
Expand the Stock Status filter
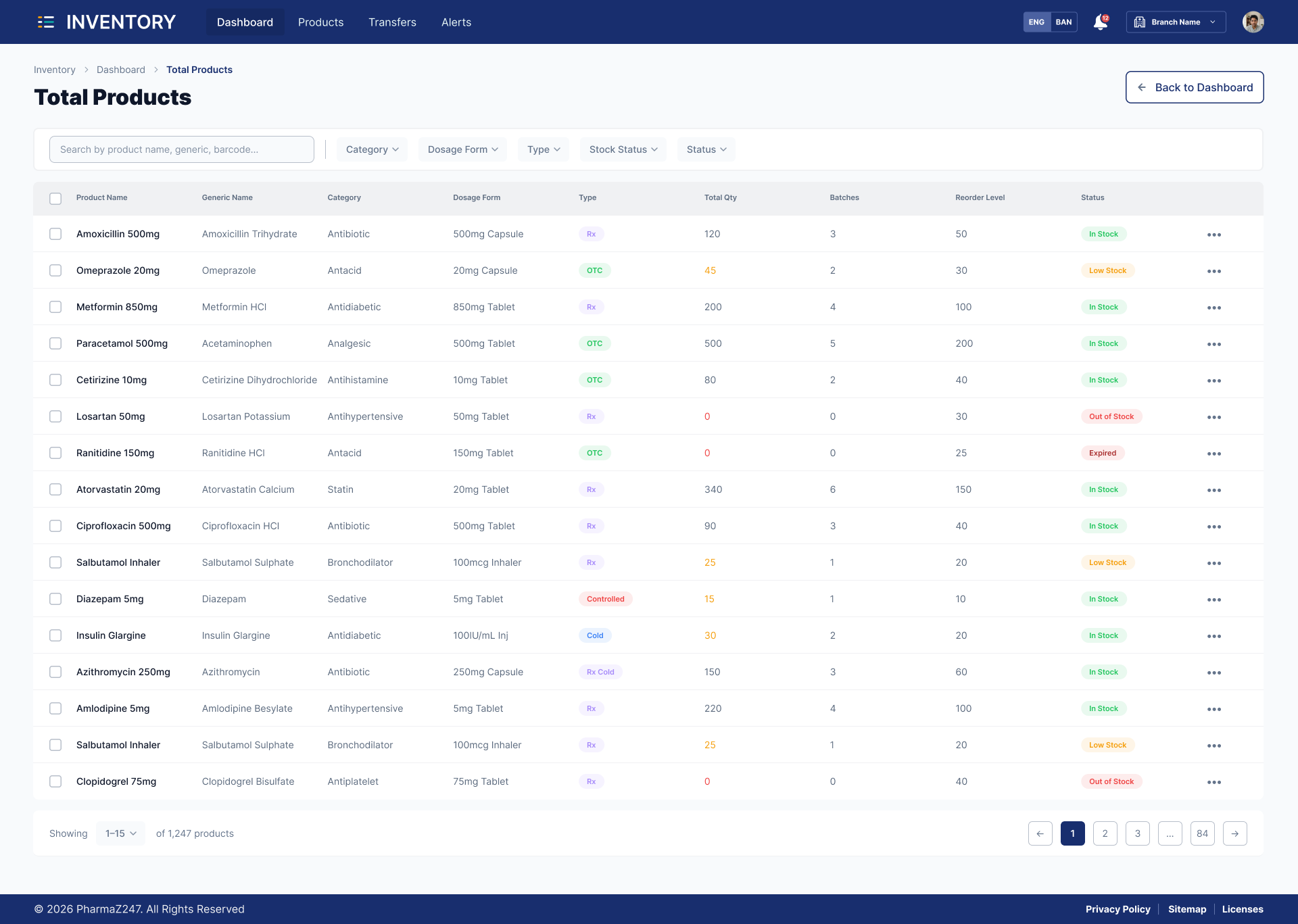click(x=623, y=149)
